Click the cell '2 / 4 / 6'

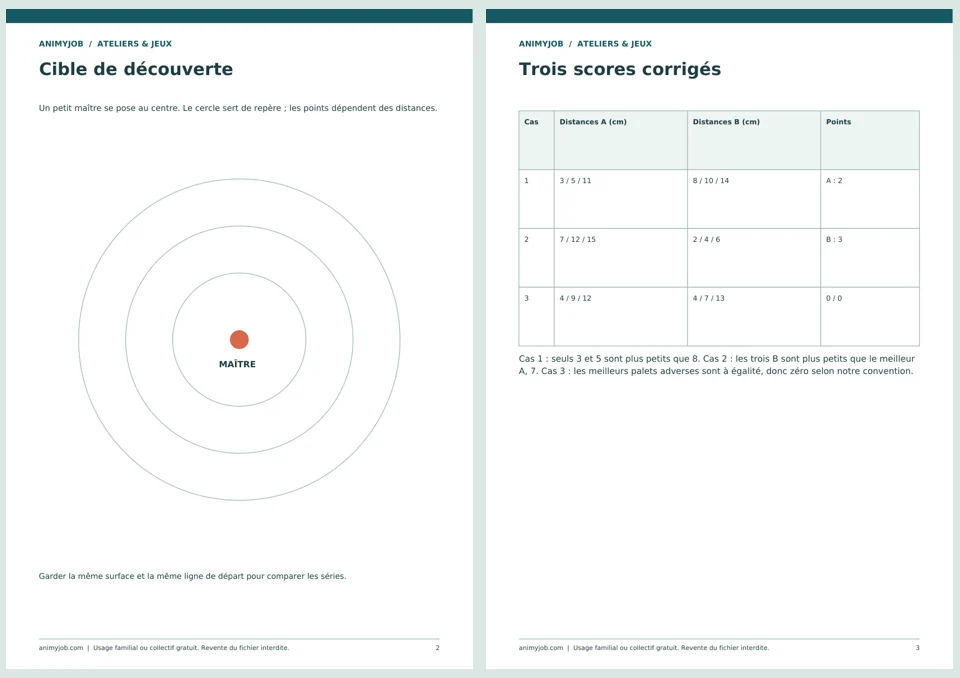[x=754, y=258]
